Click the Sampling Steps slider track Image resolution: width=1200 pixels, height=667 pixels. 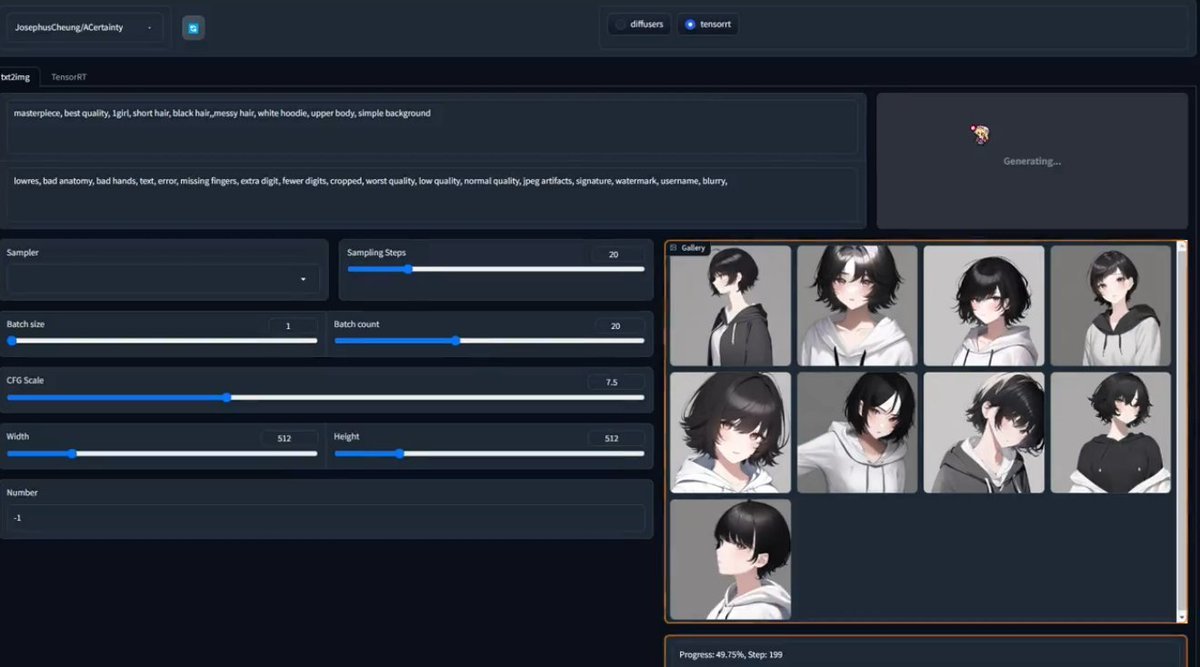(x=495, y=269)
